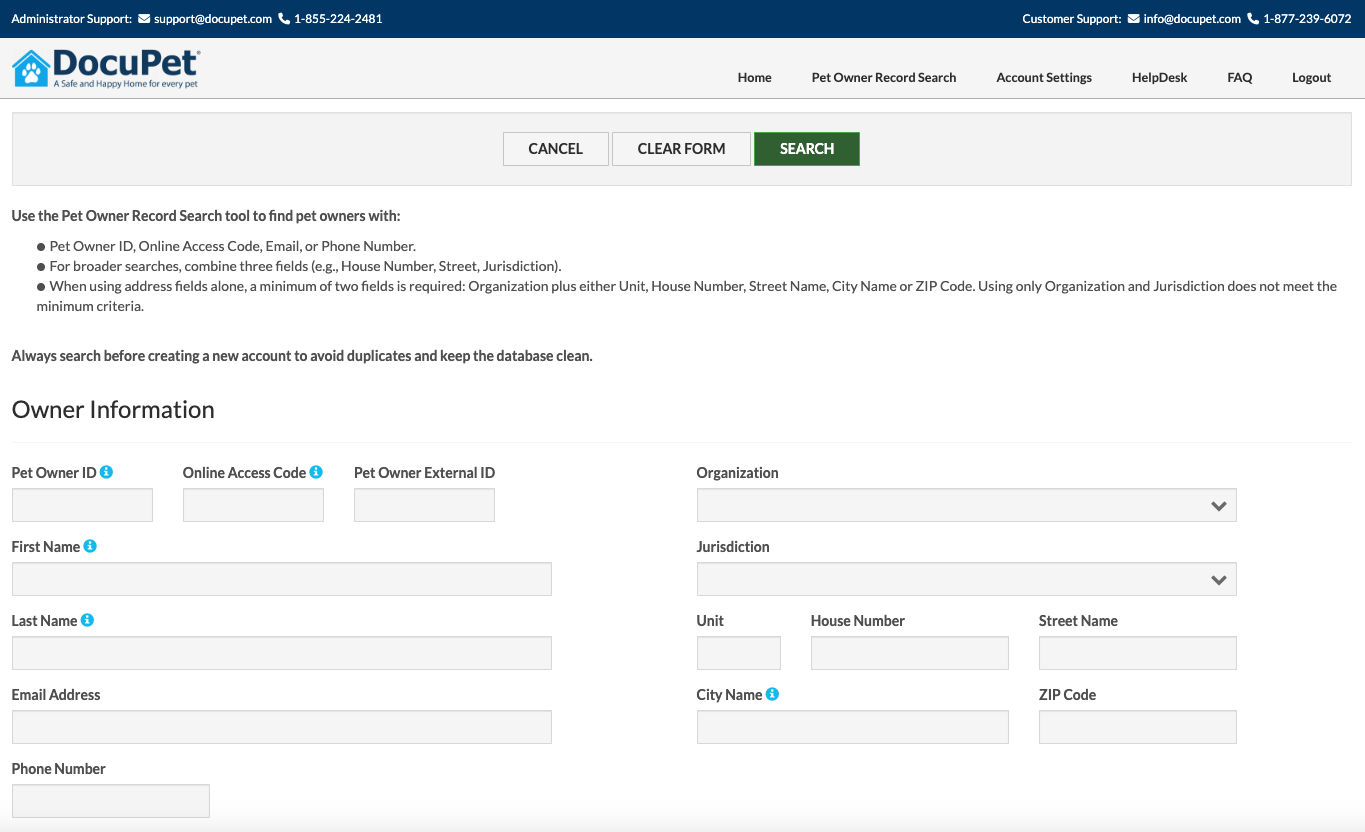1365x832 pixels.
Task: Click into the ZIP Code field
Action: [1138, 727]
